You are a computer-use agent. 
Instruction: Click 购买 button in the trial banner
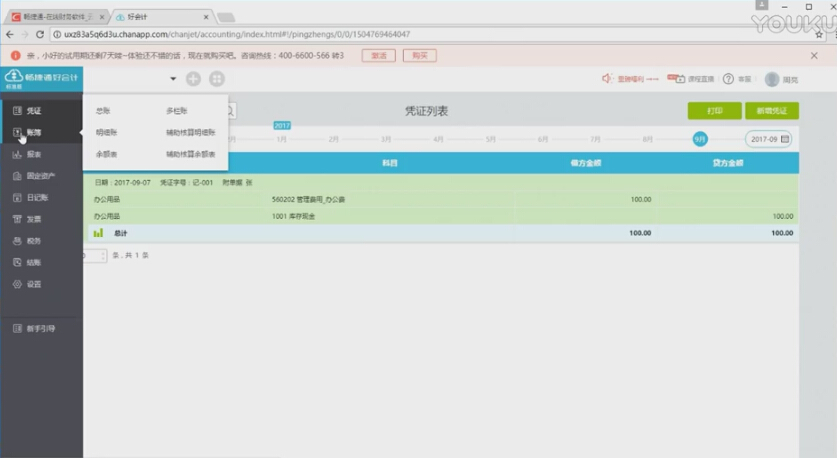(x=420, y=55)
